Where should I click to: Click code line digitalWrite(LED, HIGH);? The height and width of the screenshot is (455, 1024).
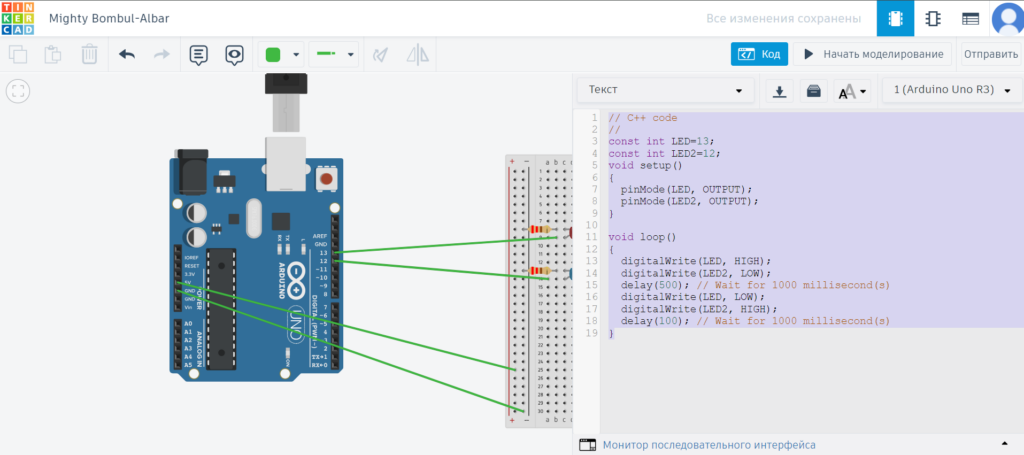pyautogui.click(x=696, y=260)
